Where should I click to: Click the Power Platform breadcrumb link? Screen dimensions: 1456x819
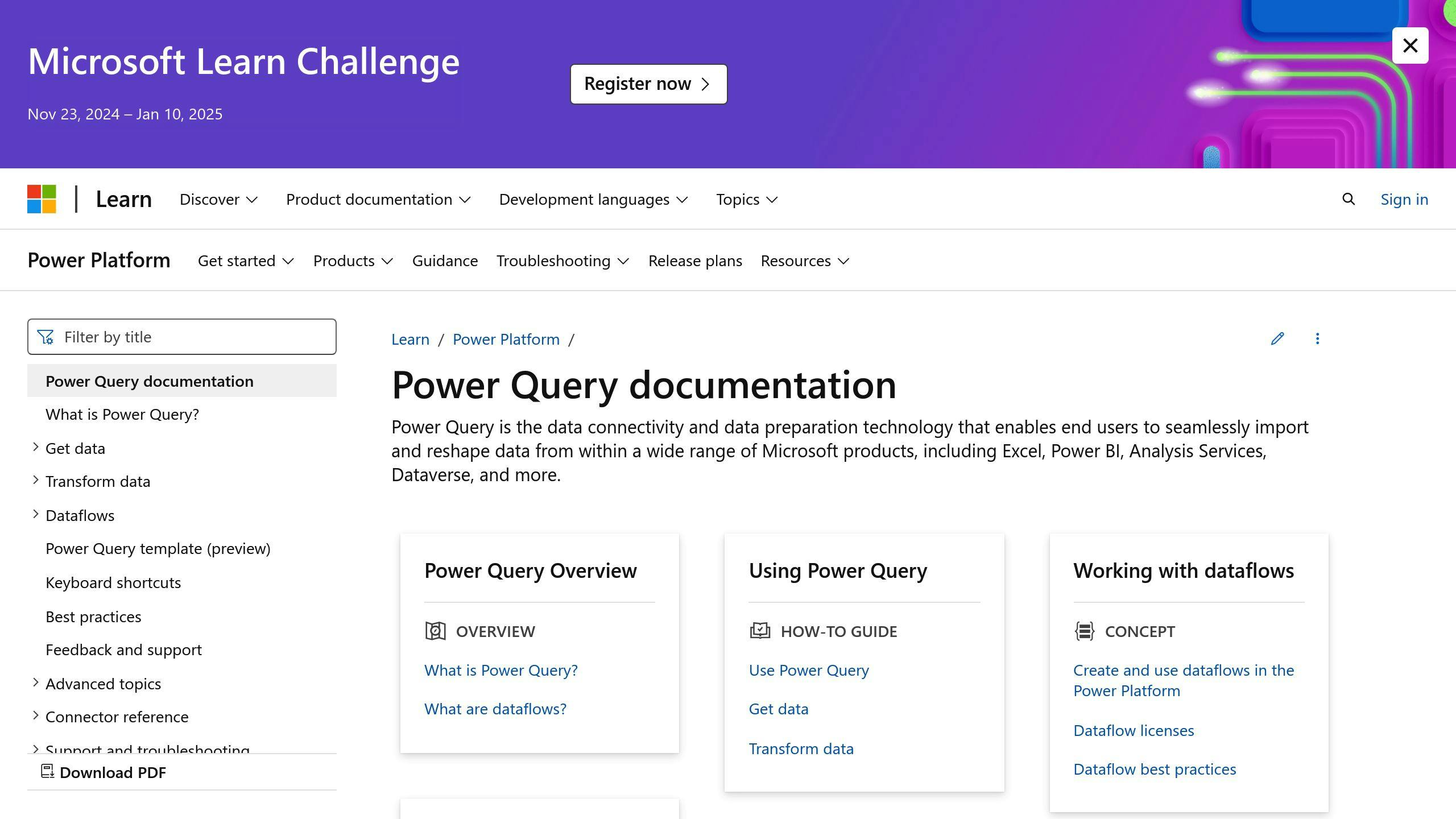point(506,339)
